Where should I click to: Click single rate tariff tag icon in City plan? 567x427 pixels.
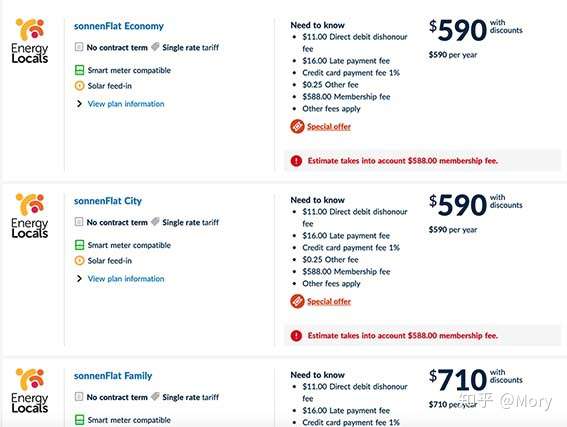[x=155, y=221]
